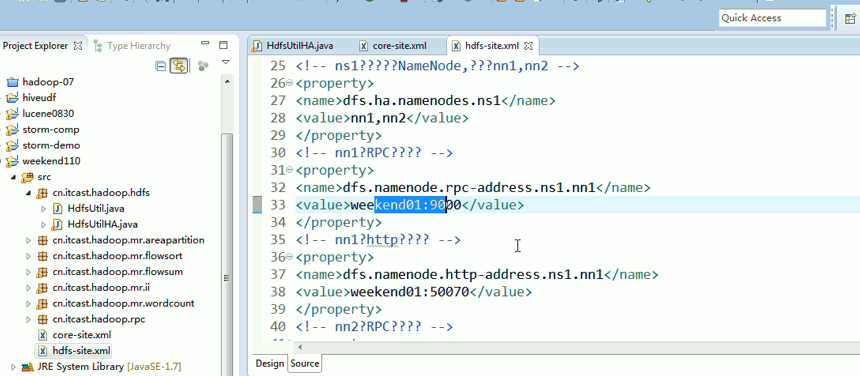860x376 pixels.
Task: Select the lucene0830 project
Action: 48,114
